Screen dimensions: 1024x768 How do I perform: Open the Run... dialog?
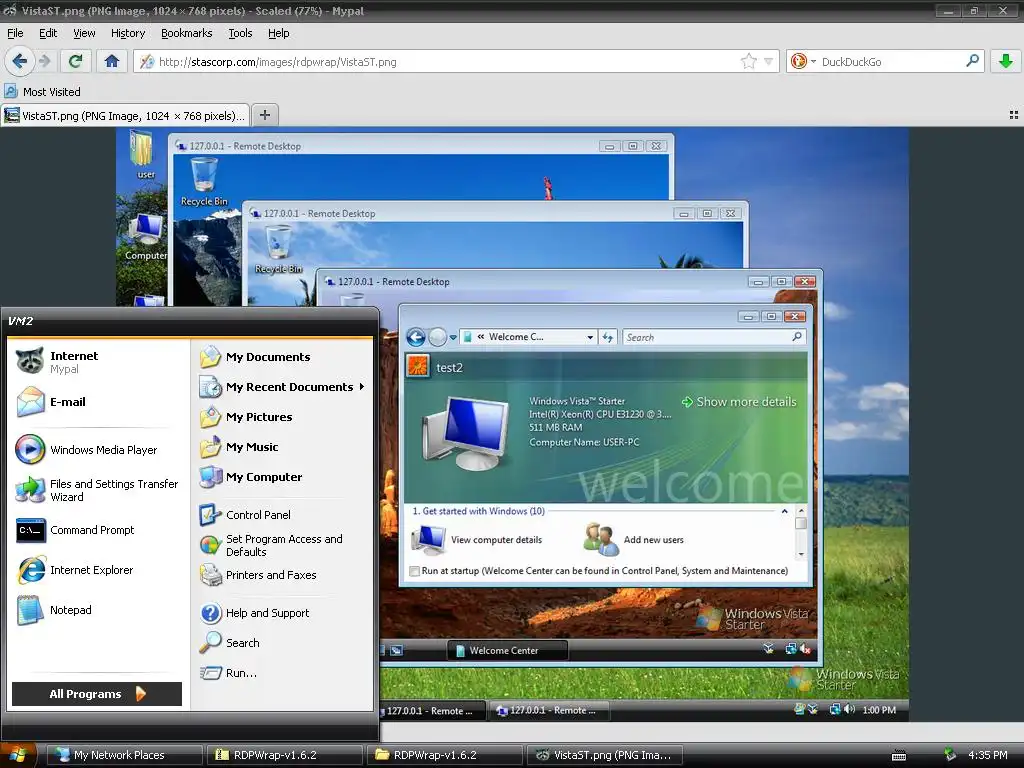click(283, 673)
